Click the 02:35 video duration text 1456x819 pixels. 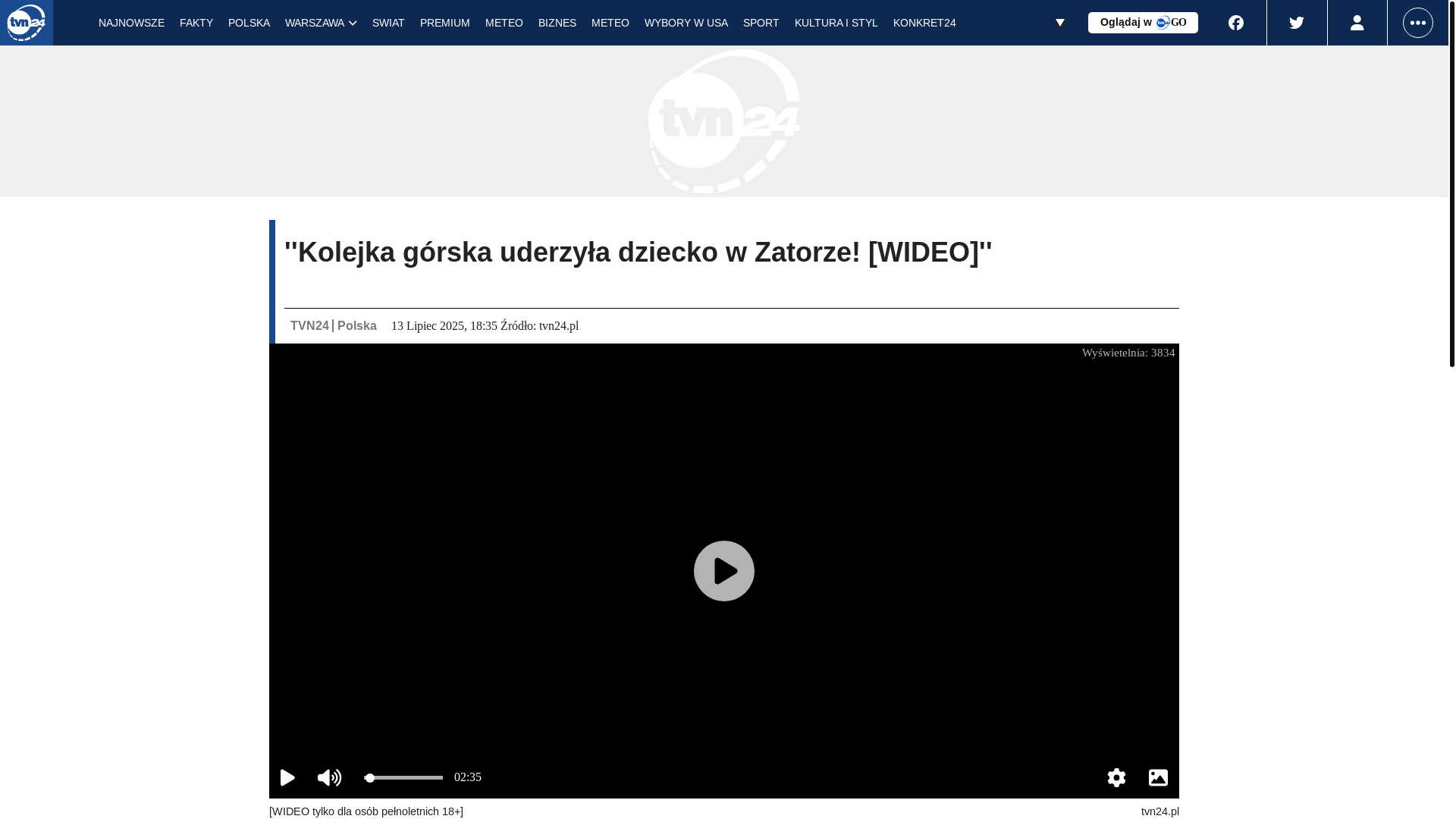pyautogui.click(x=468, y=777)
